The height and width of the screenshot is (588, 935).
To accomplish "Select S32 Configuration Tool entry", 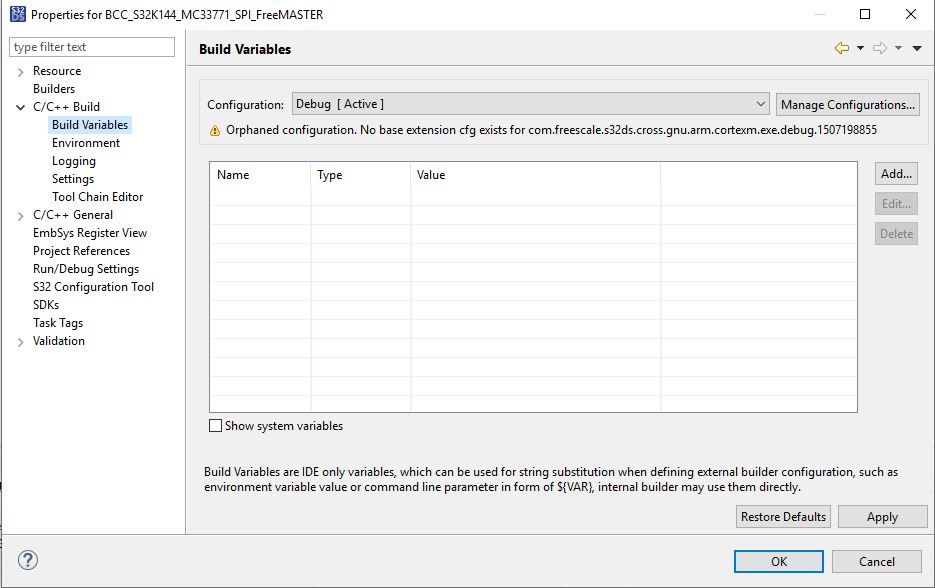I will pyautogui.click(x=93, y=287).
